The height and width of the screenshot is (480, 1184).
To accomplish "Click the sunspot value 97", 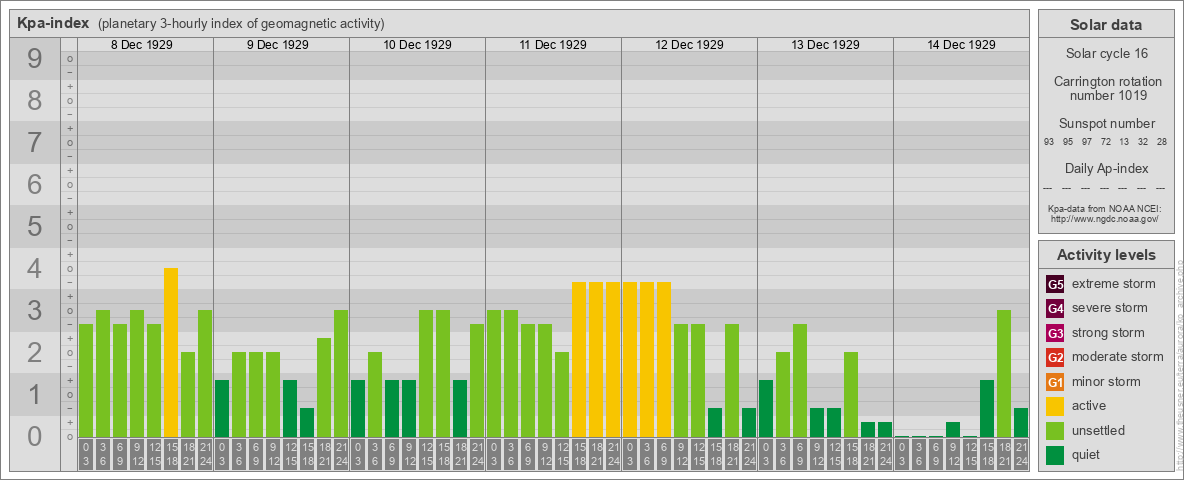I will click(1087, 142).
